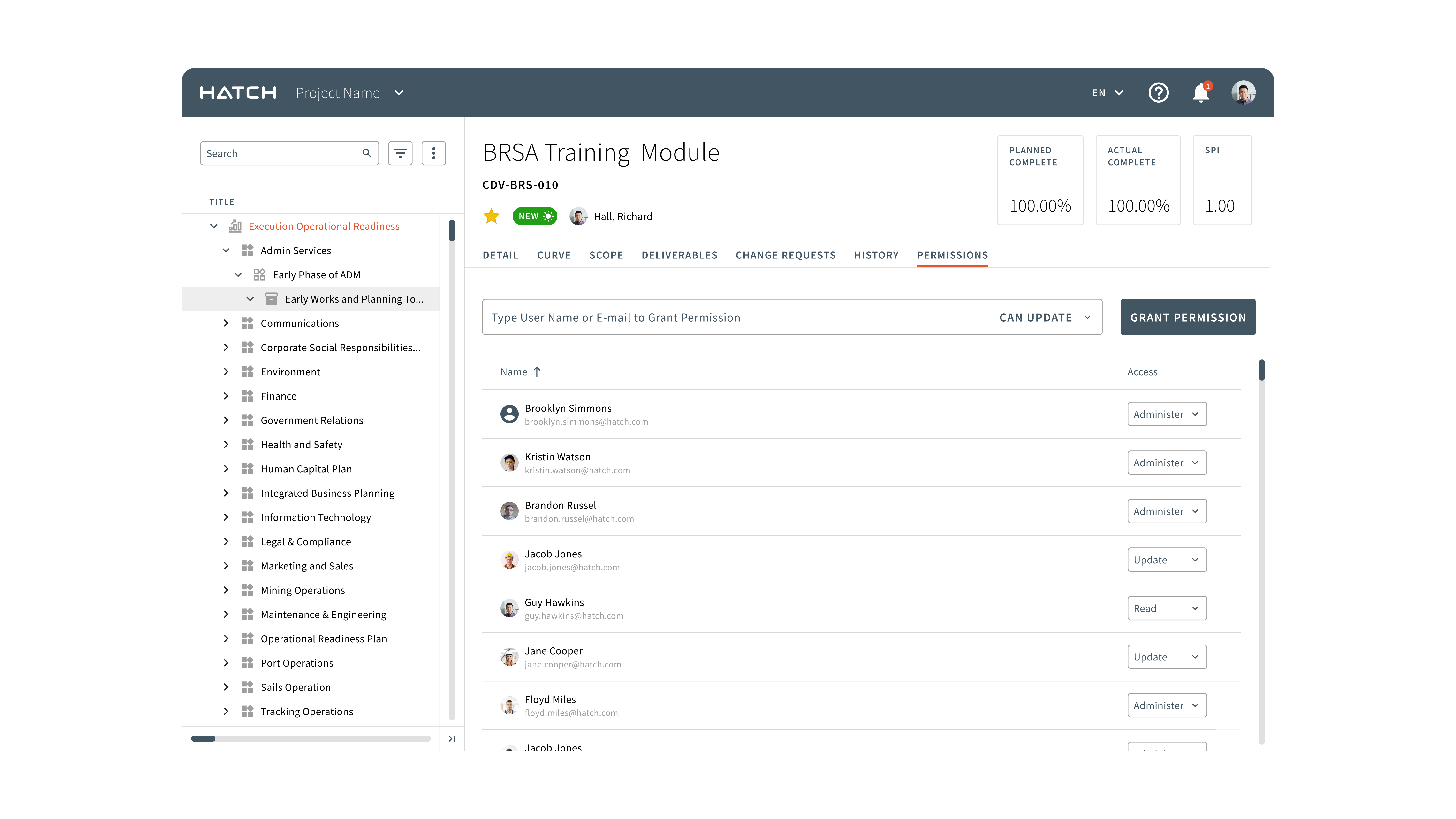Collapse the Admin Services tree node
Image resolution: width=1456 pixels, height=819 pixels.
[x=226, y=250]
